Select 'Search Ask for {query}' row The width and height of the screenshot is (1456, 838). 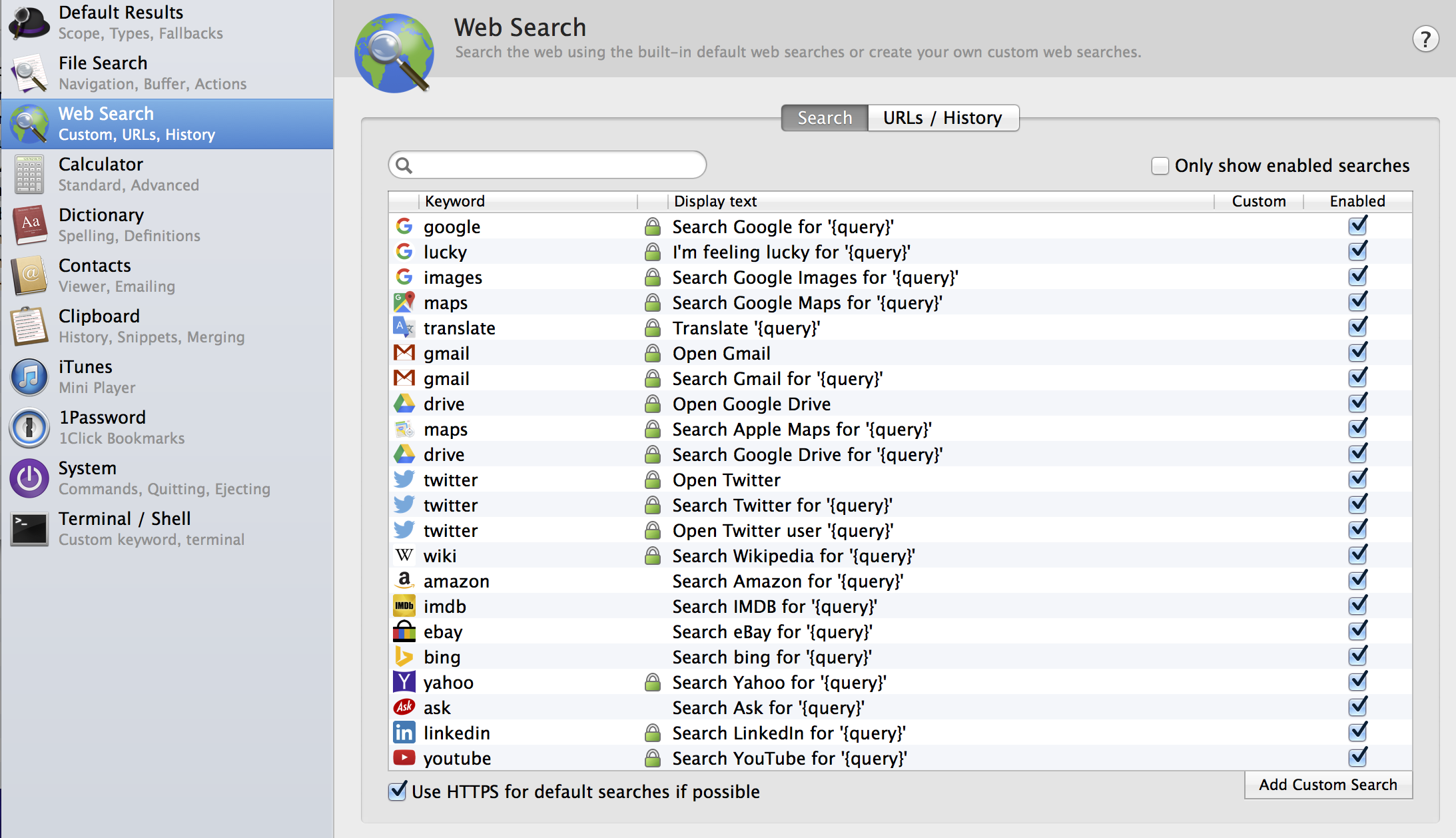[x=900, y=707]
